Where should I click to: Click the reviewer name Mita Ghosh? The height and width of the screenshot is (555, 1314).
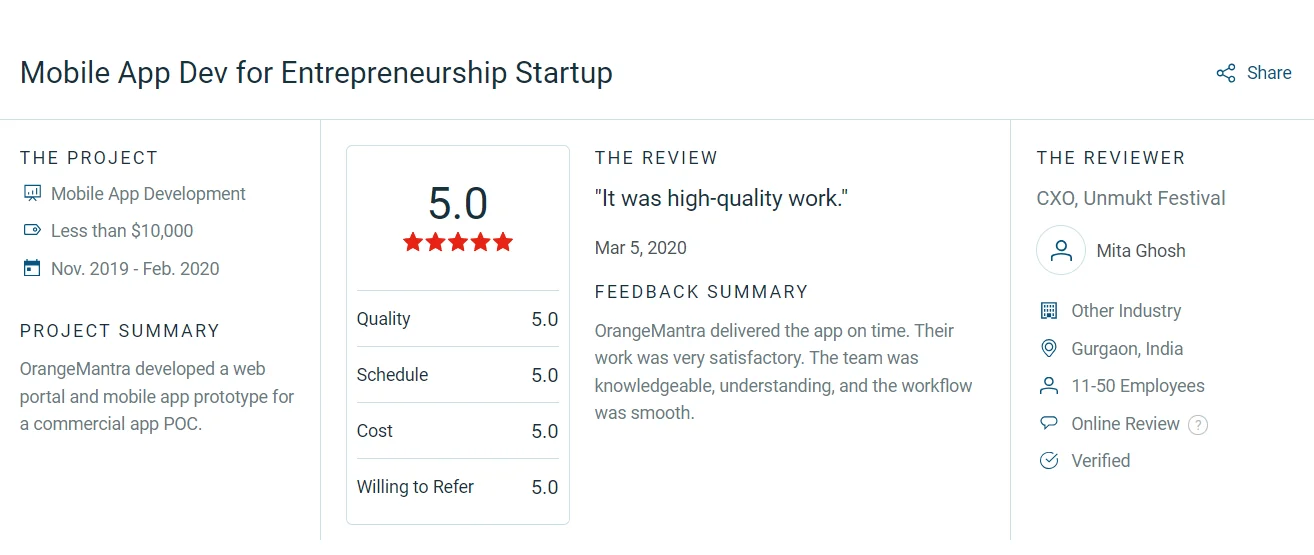(x=1141, y=251)
